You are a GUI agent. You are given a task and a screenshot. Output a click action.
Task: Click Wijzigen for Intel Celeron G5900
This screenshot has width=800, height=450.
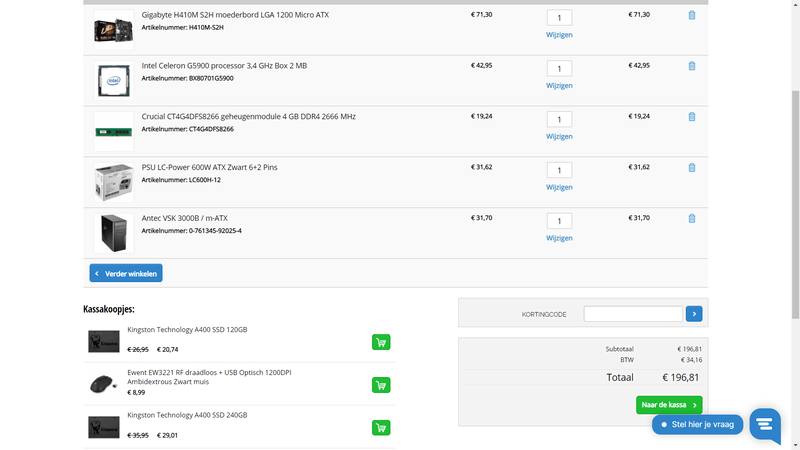coord(559,85)
